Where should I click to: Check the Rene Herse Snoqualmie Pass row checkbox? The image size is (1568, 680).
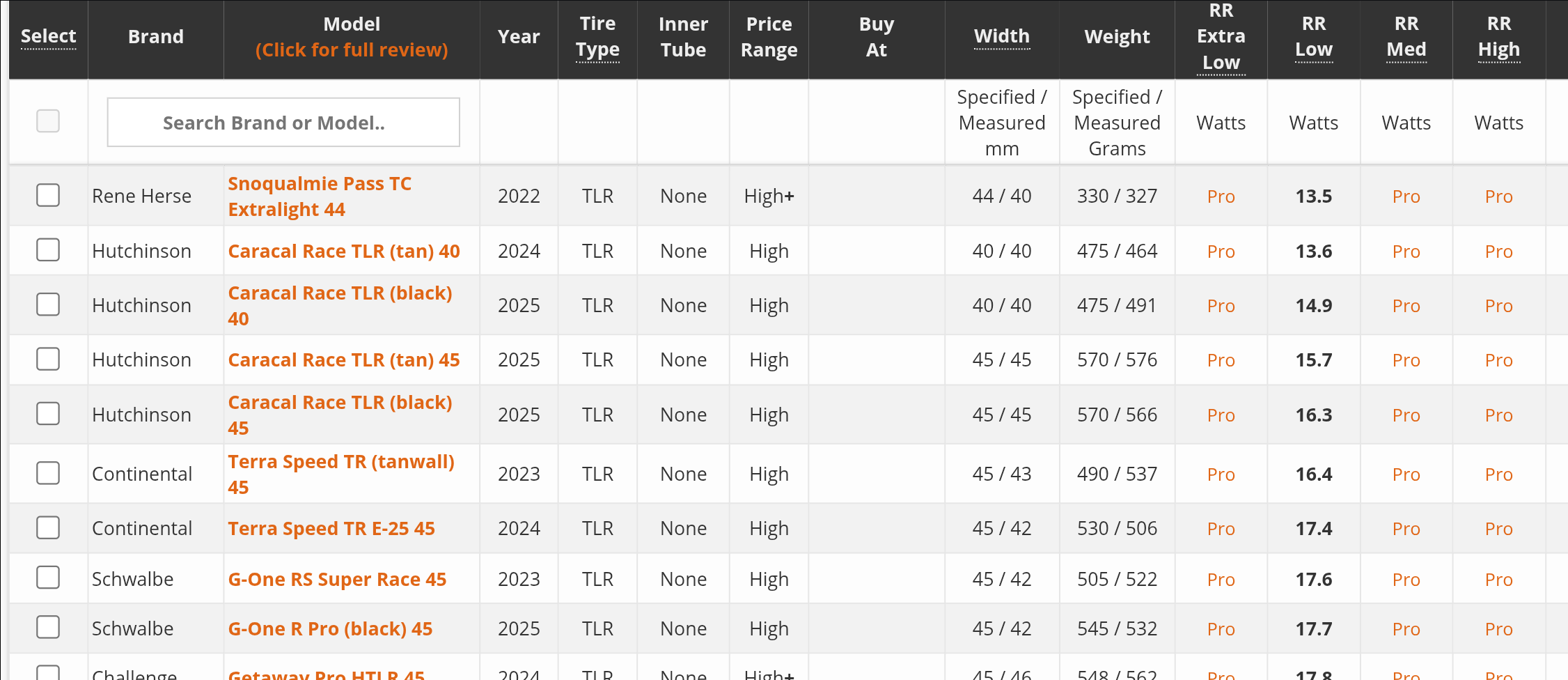click(x=48, y=195)
